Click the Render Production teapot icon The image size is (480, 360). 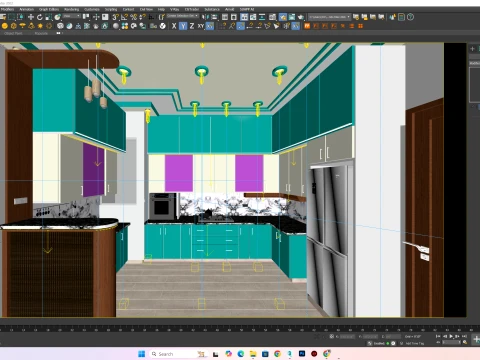[301, 17]
